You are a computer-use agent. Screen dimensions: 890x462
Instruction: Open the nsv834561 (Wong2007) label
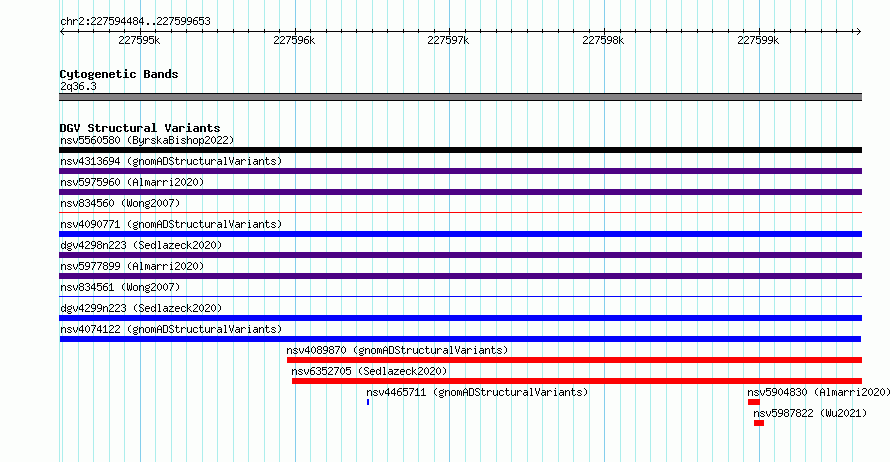[120, 287]
